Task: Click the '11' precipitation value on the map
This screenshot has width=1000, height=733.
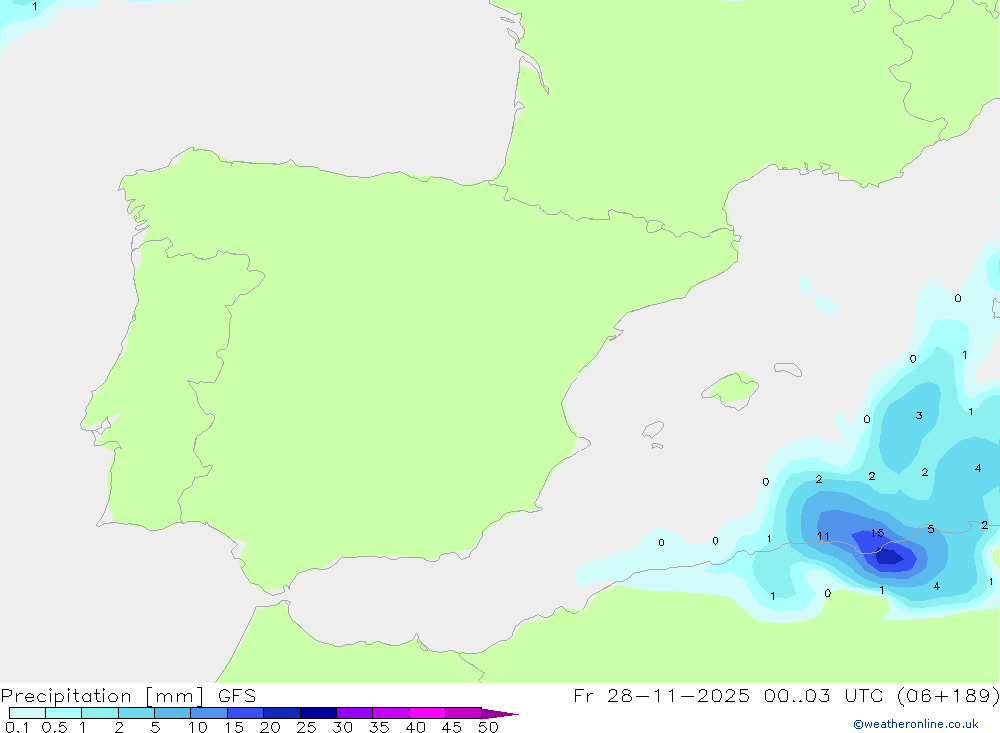Action: pos(823,536)
